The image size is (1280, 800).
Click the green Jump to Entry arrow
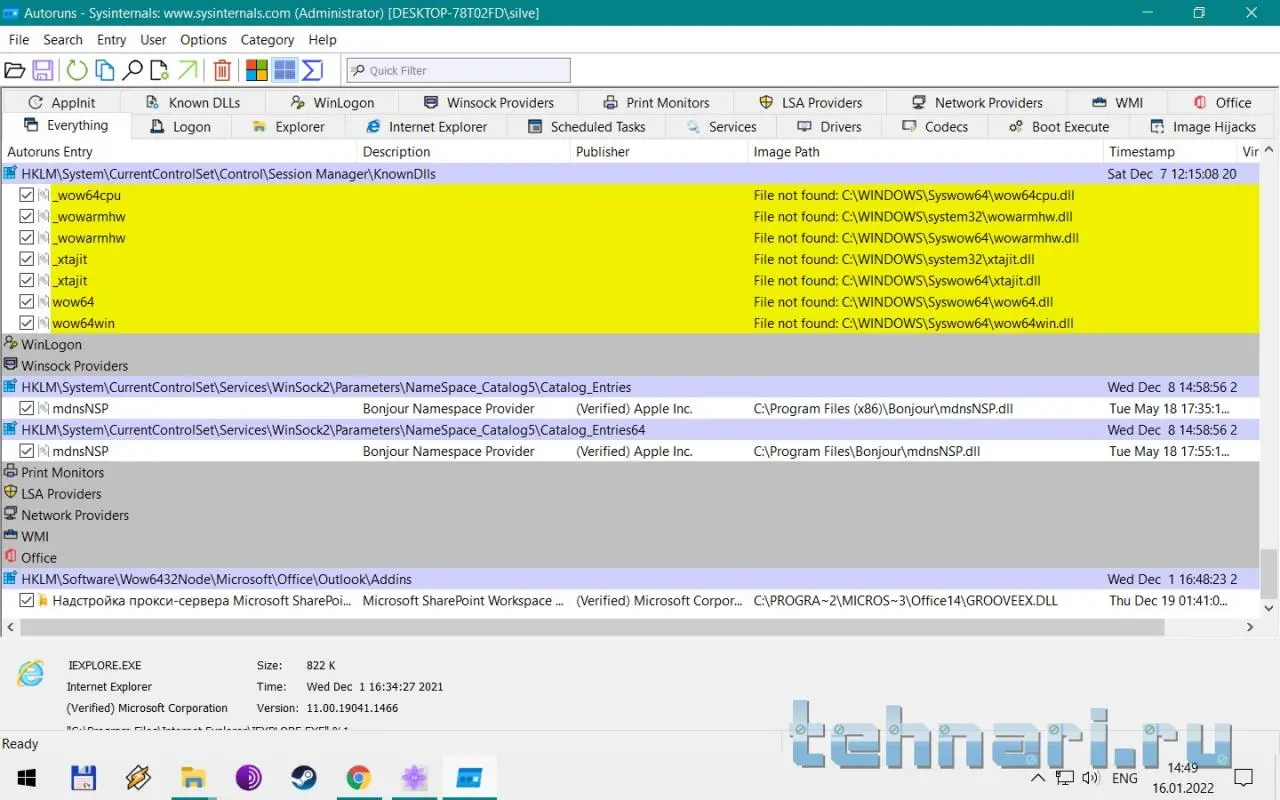187,70
